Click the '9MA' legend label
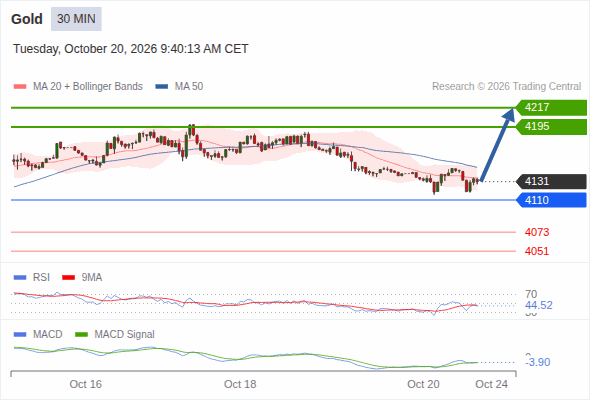 pos(92,278)
